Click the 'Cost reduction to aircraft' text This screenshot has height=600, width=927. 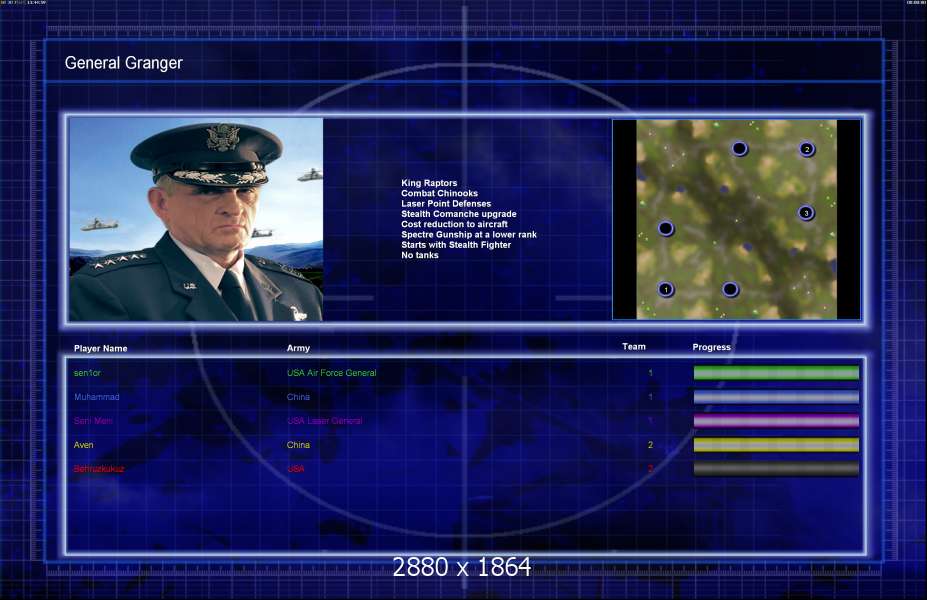tap(454, 224)
